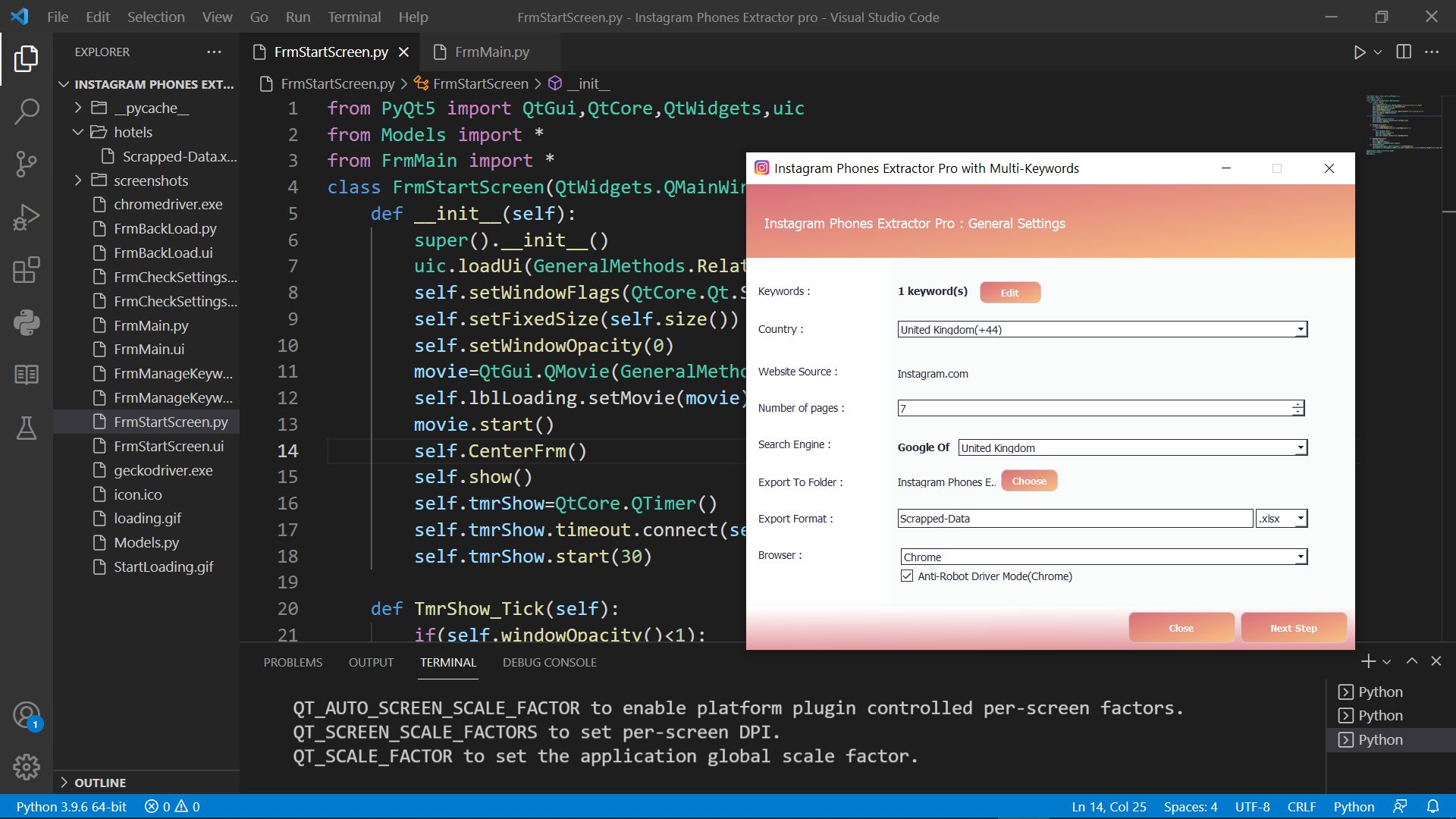1456x819 pixels.
Task: Open the Accounts icon with badge
Action: tap(27, 715)
